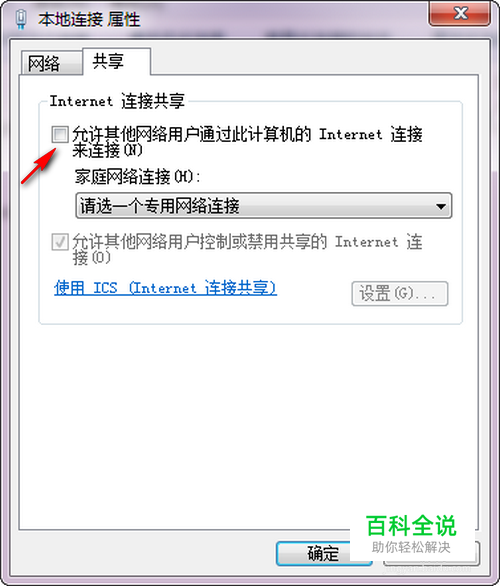Click the 本地连接 属性 title bar text
This screenshot has height=586, width=500.
click(89, 19)
